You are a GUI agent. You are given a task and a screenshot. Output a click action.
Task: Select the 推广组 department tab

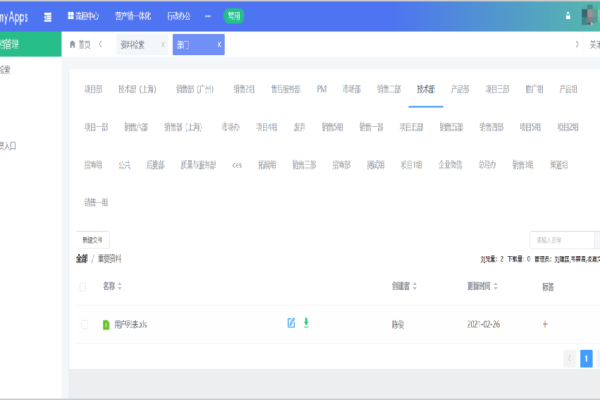point(534,89)
